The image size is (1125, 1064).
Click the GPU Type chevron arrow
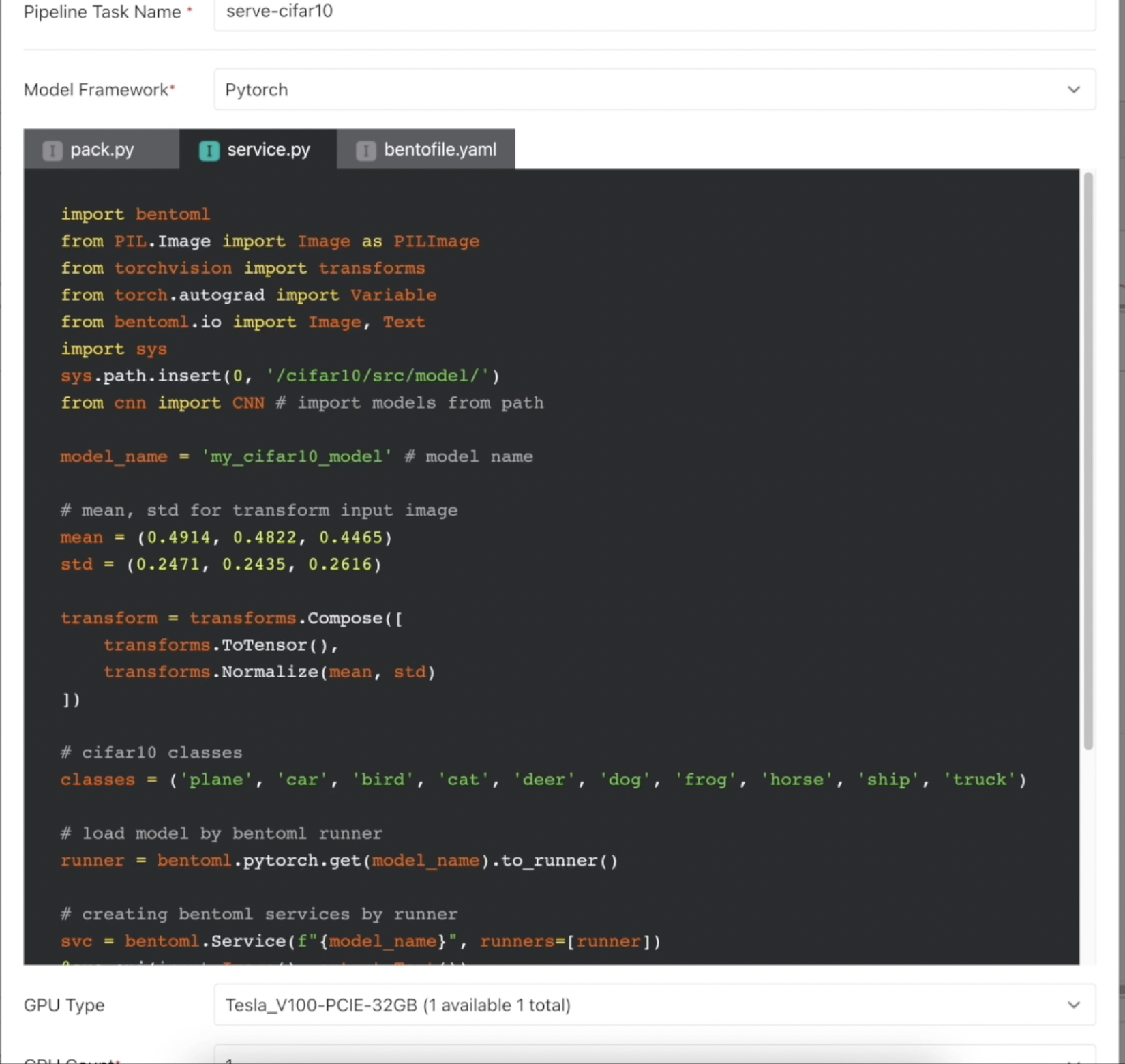1074,1005
